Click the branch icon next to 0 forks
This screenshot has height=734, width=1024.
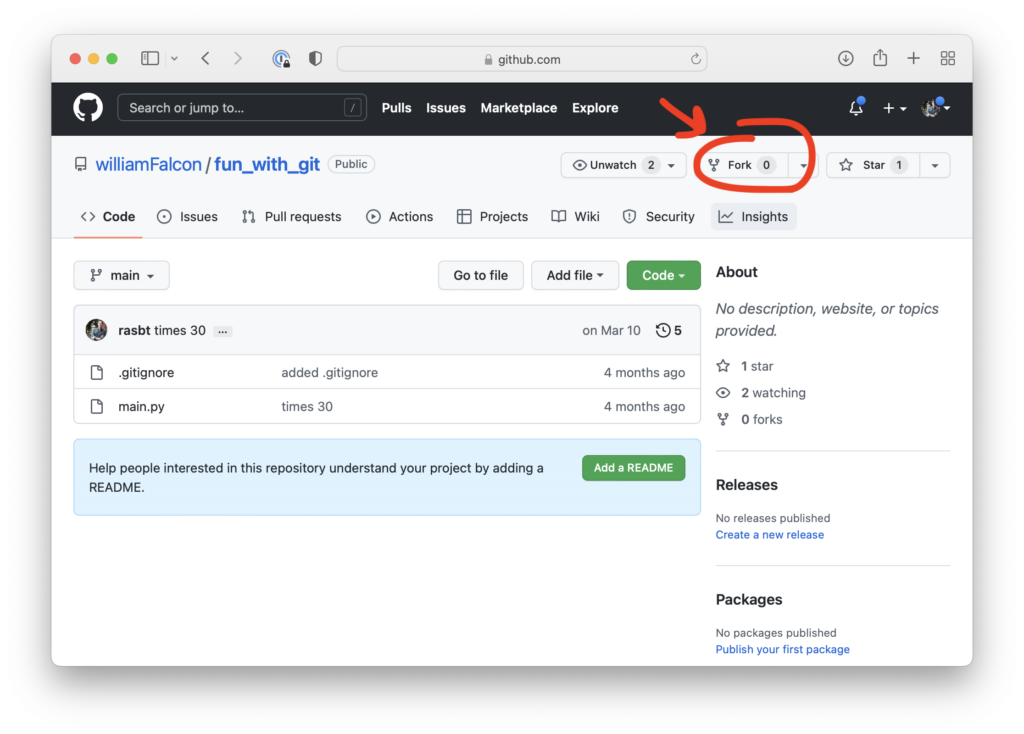pyautogui.click(x=722, y=419)
